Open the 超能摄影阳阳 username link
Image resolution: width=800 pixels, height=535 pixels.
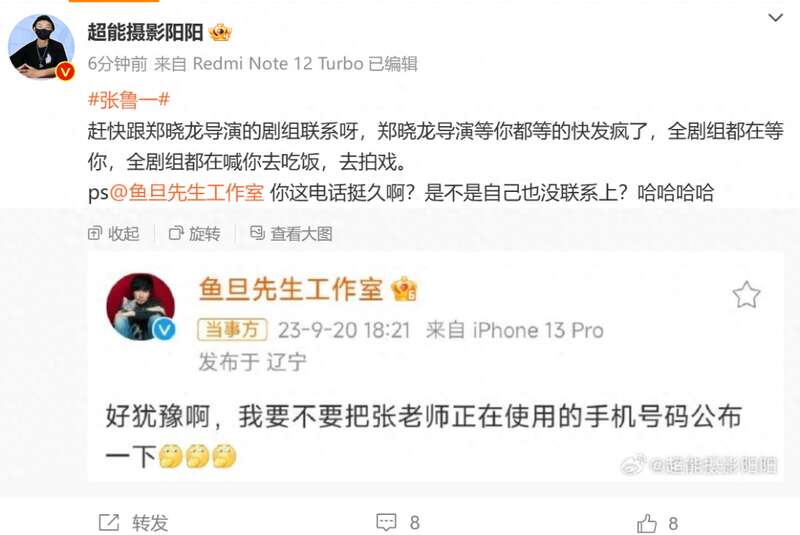145,32
